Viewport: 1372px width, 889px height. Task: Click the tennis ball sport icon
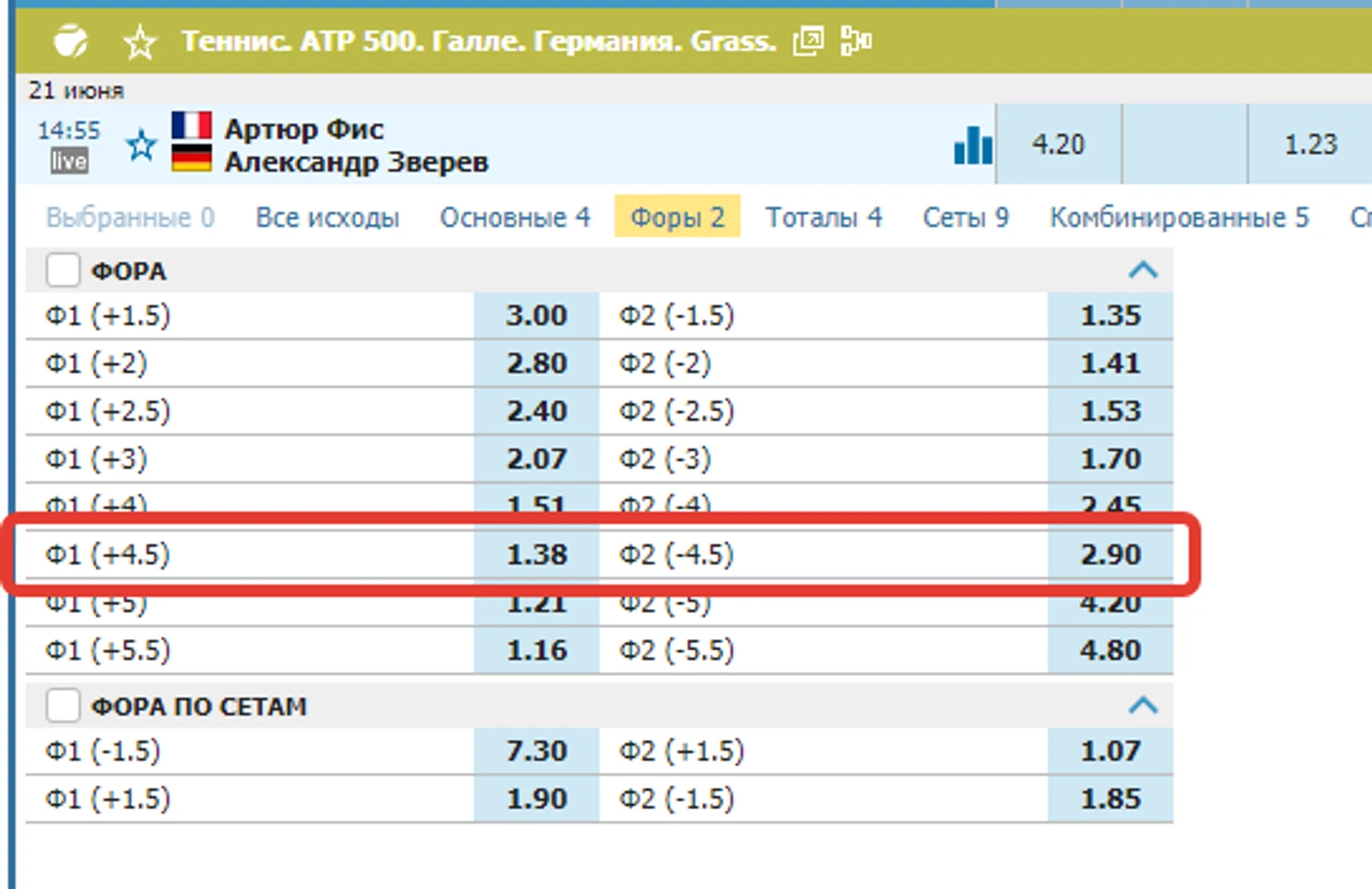pos(70,41)
